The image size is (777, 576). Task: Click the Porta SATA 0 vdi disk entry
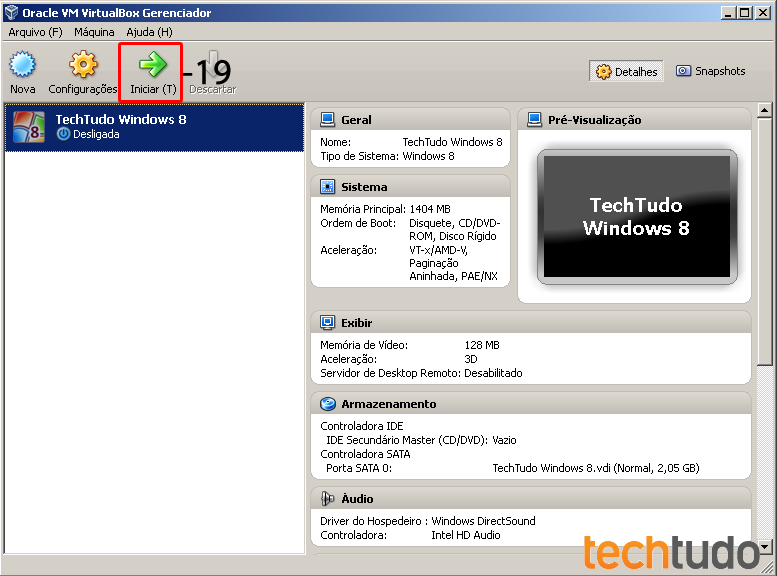click(596, 468)
